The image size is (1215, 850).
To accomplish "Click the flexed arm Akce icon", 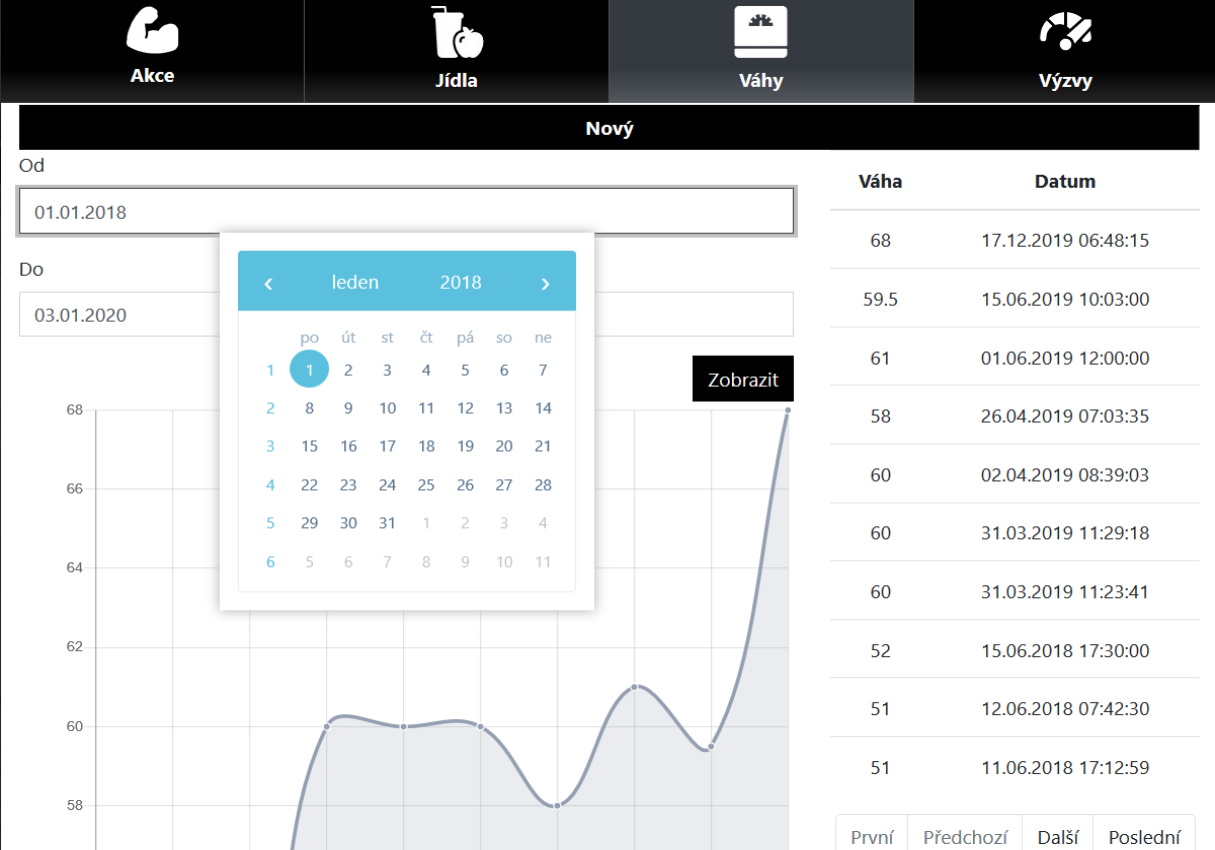I will pyautogui.click(x=152, y=29).
